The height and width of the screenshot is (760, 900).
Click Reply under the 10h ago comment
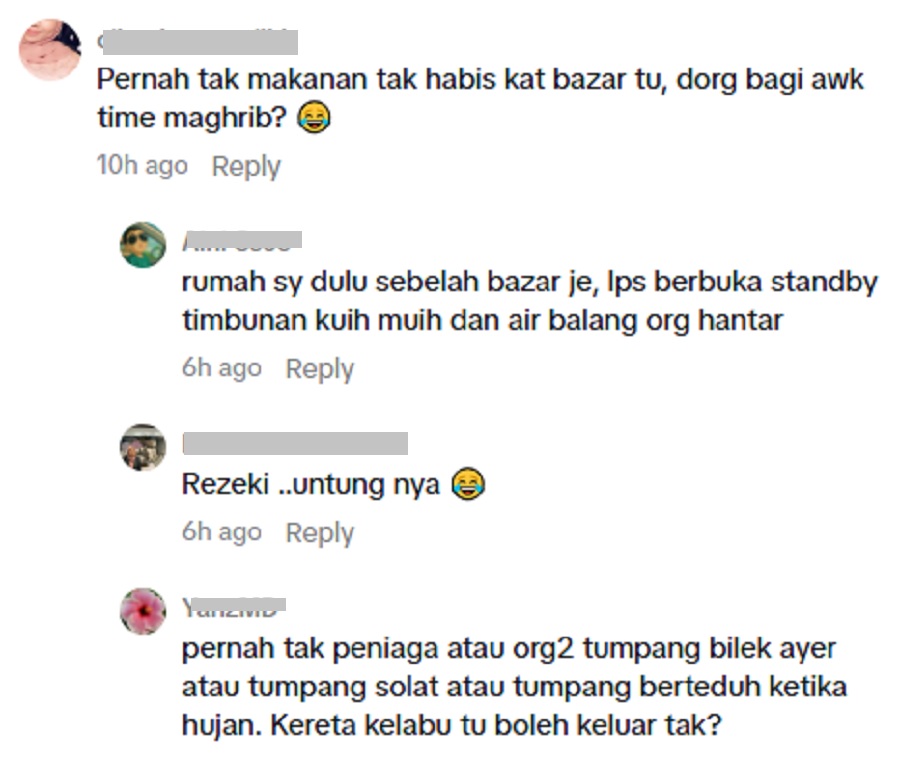point(246,167)
